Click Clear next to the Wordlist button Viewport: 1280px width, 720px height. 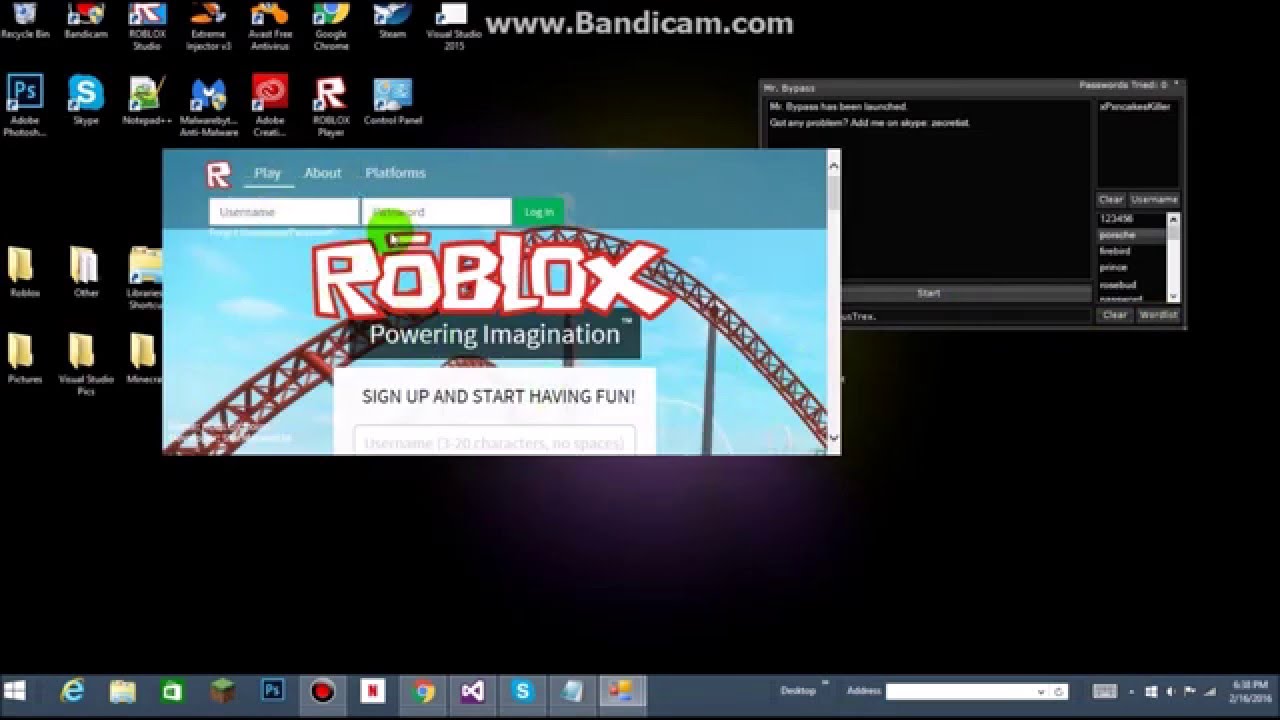[x=1115, y=315]
